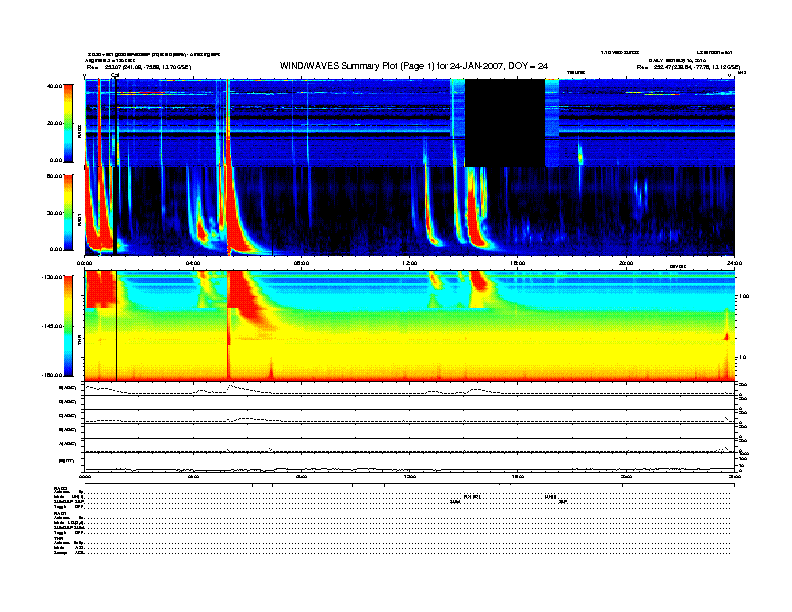Click the TNR intensity color bar
The width and height of the screenshot is (792, 612).
68,326
